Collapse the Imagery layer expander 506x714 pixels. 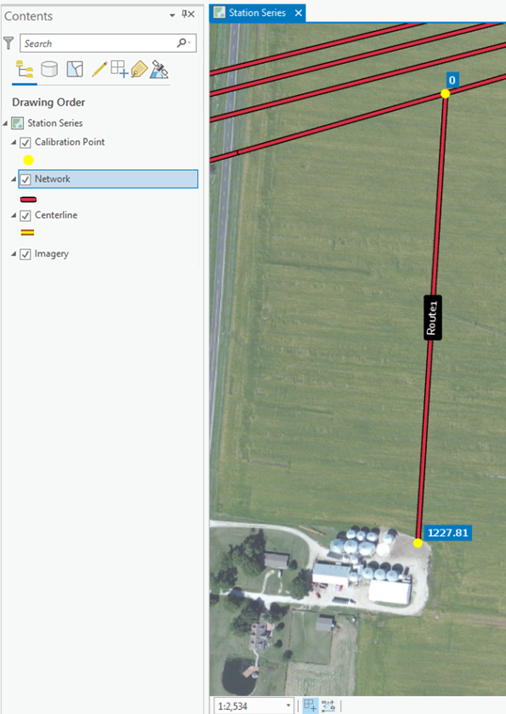14,254
